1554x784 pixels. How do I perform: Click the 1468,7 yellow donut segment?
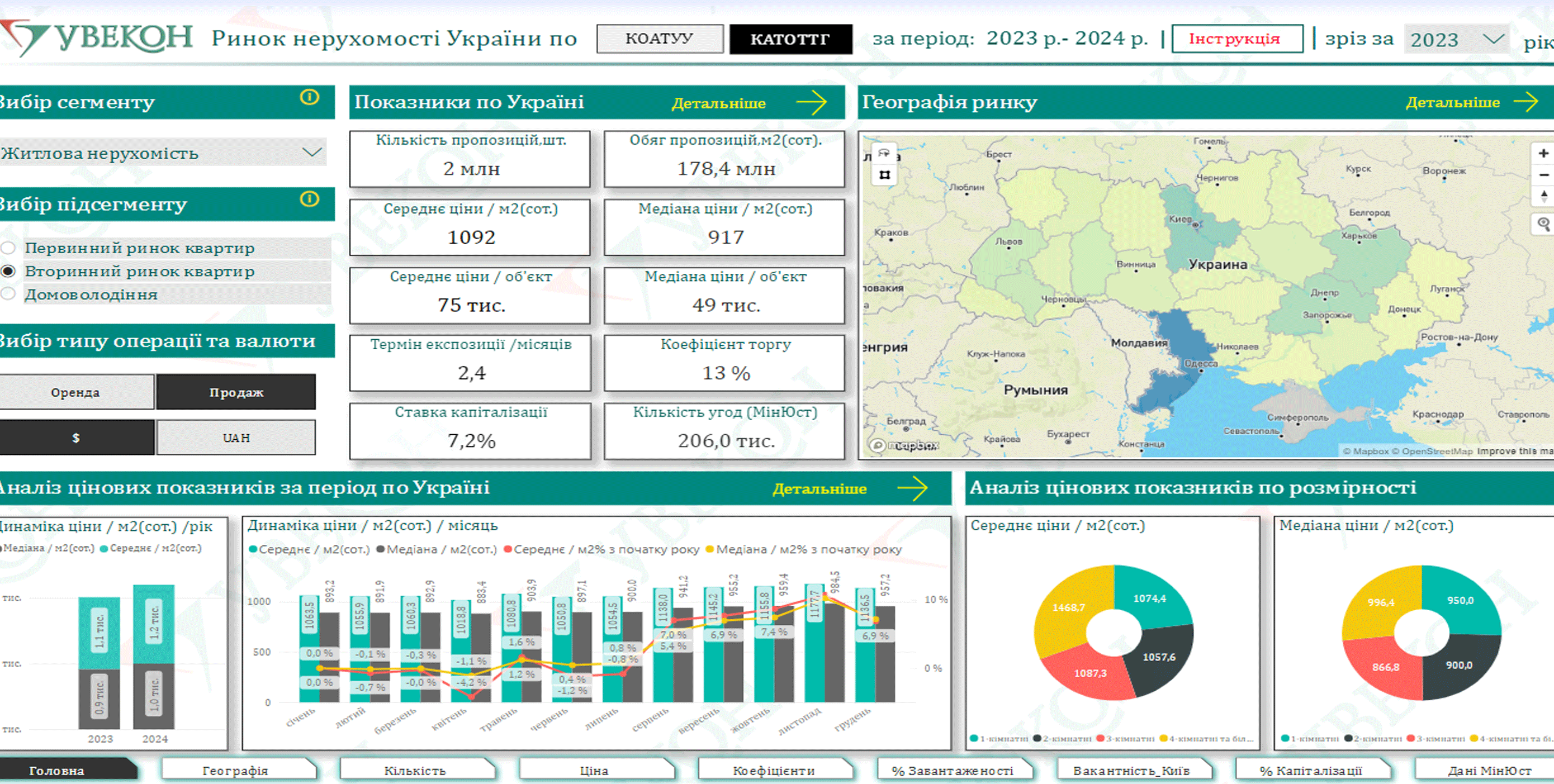click(1069, 607)
